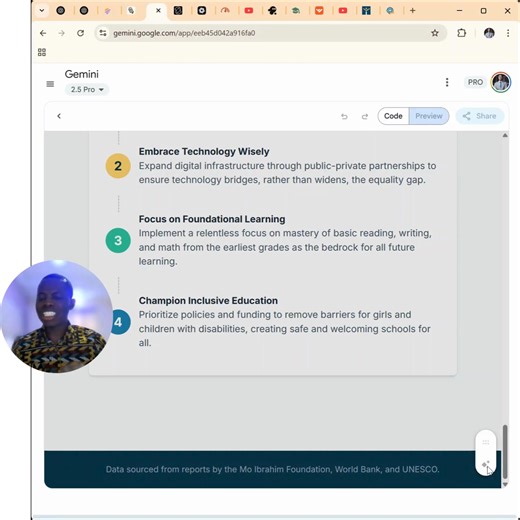Click the Gemini logo text
The image size is (520, 520).
pos(82,74)
